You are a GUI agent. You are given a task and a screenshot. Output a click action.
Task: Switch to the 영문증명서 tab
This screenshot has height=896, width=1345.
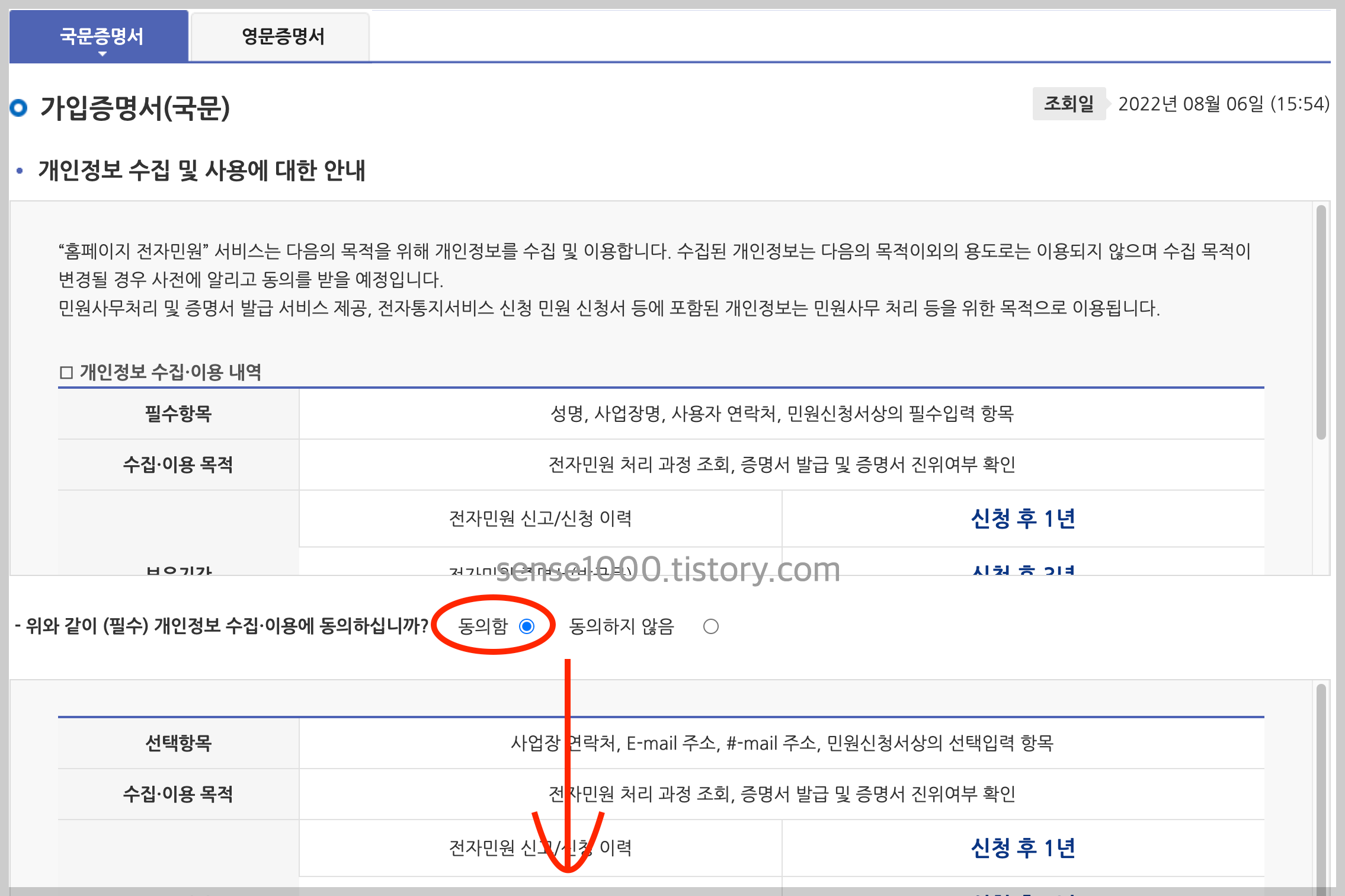[283, 37]
